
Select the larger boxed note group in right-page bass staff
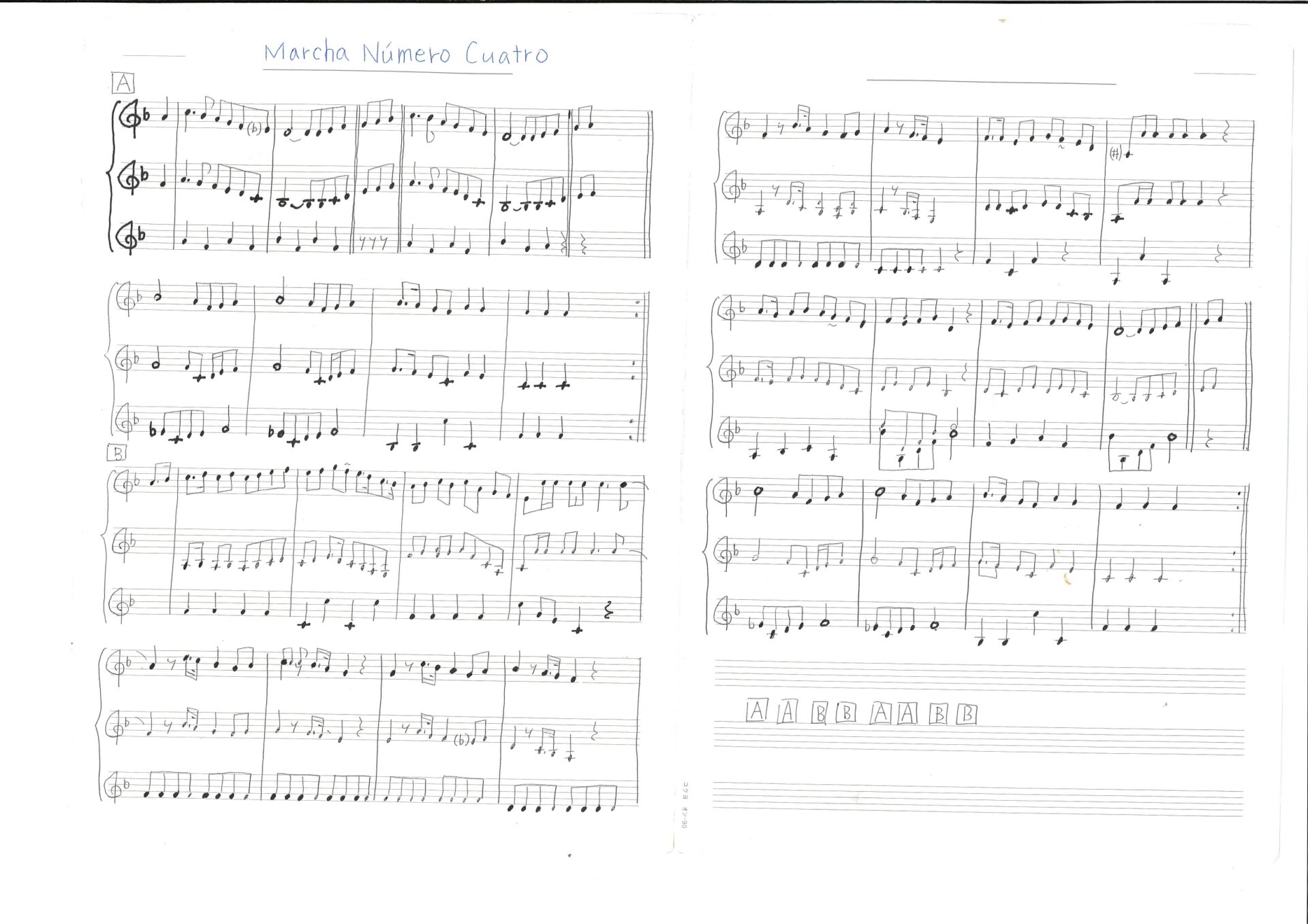click(906, 440)
